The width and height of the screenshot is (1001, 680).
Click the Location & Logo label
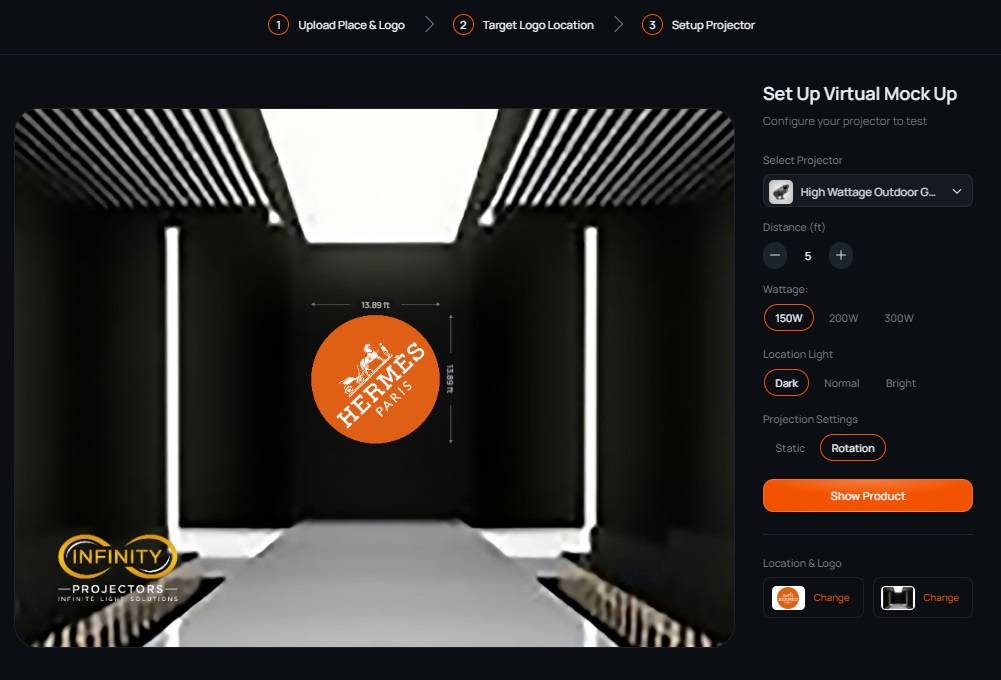[802, 563]
